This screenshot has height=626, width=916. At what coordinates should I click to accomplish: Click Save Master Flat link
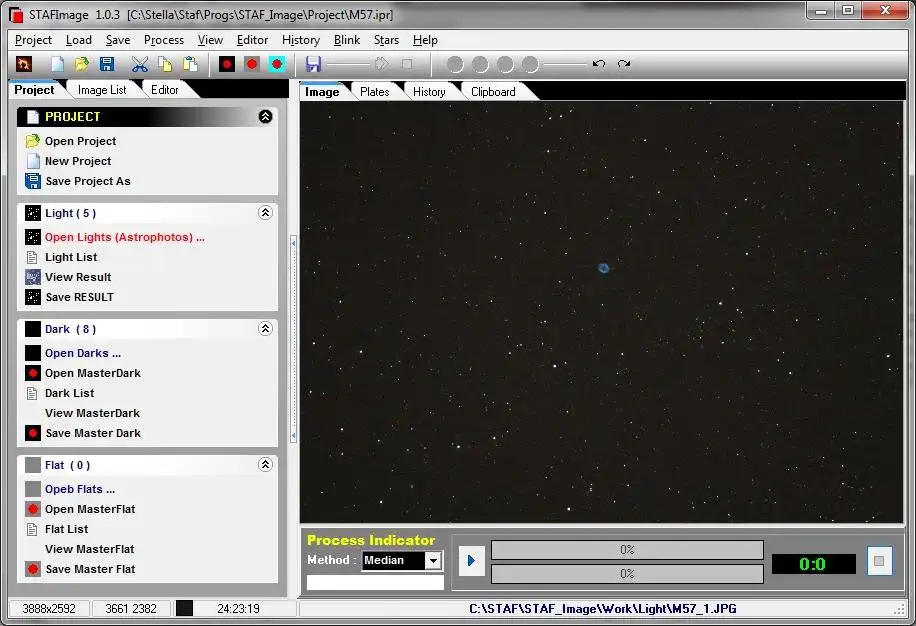click(90, 569)
